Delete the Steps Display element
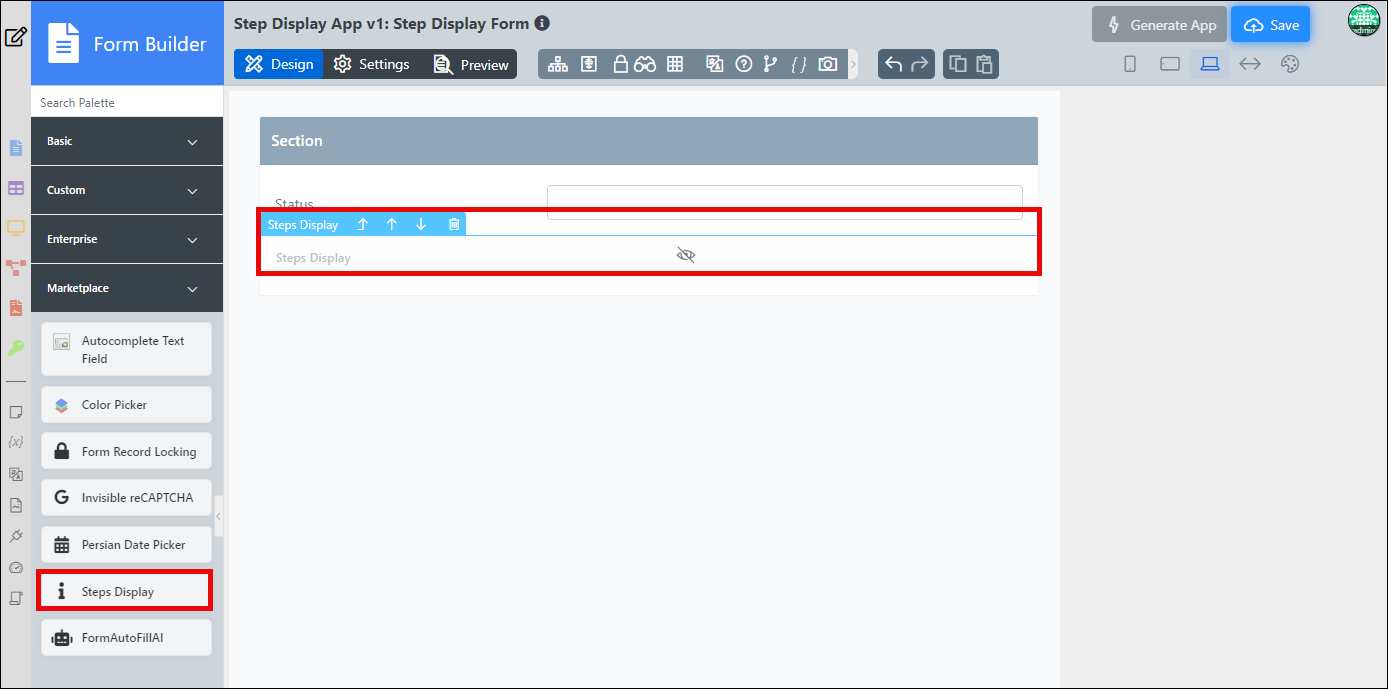 pos(454,224)
